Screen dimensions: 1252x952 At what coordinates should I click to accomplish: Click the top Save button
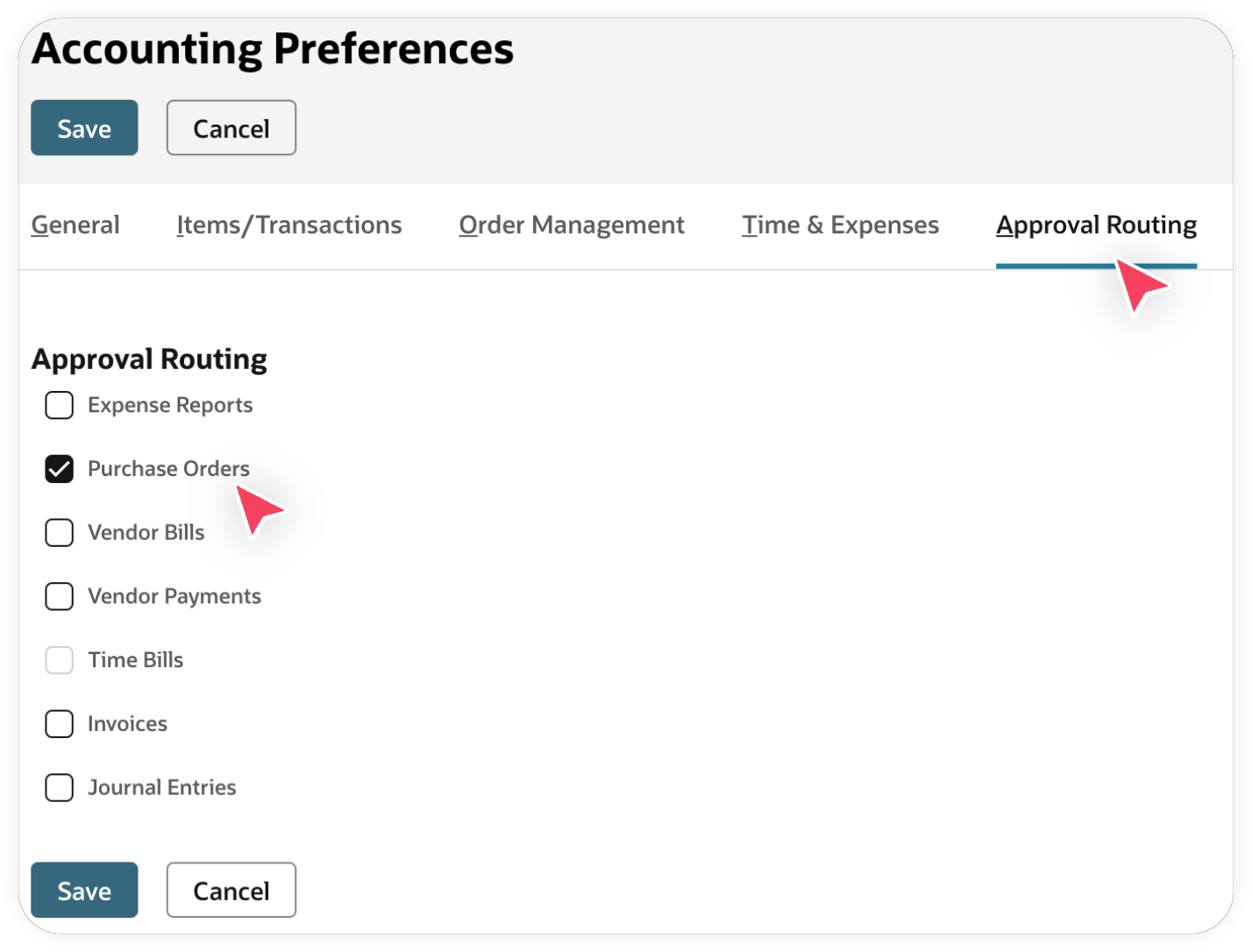[x=84, y=128]
